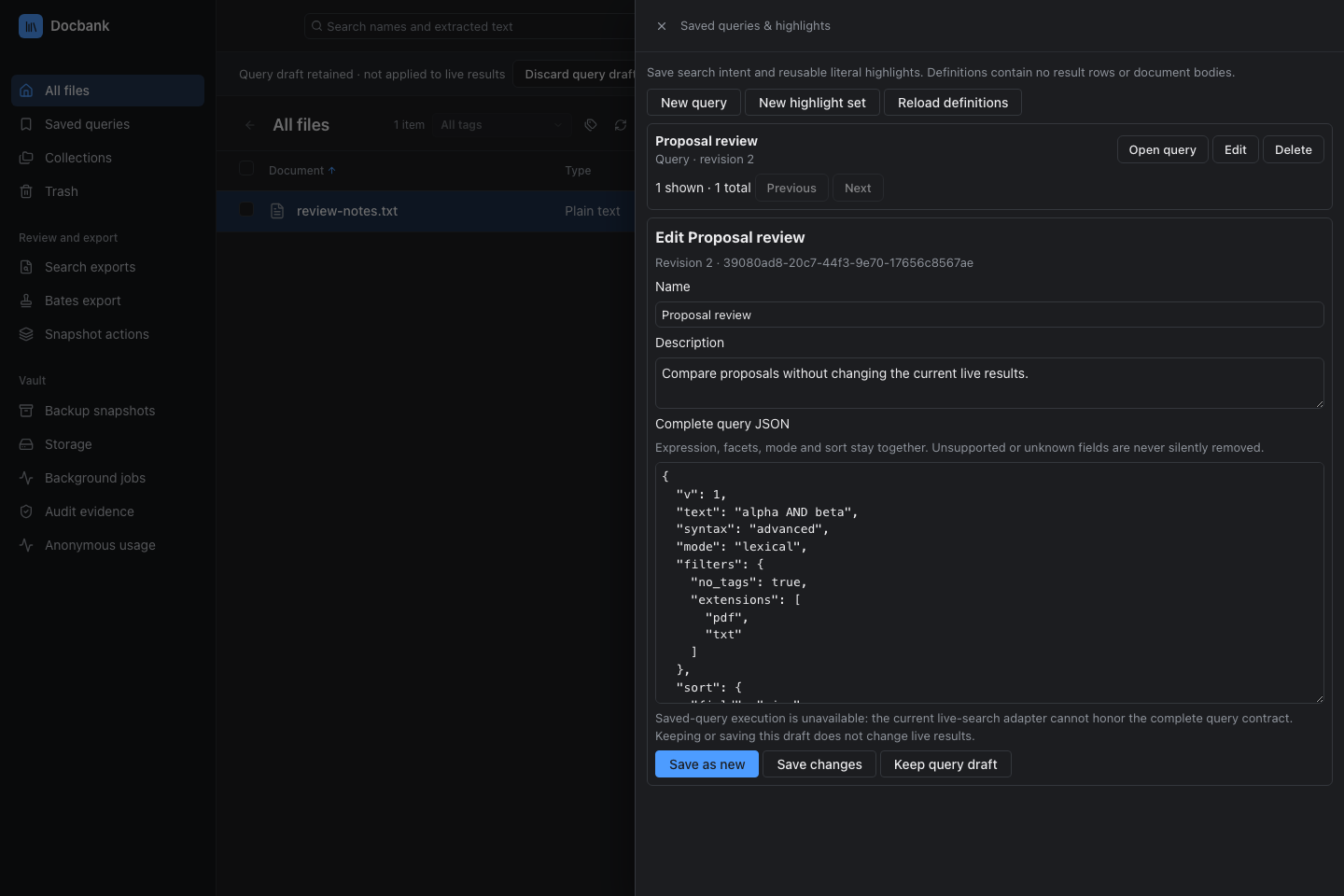Click the Previous pagination button
The width and height of the screenshot is (1344, 896).
click(x=791, y=188)
